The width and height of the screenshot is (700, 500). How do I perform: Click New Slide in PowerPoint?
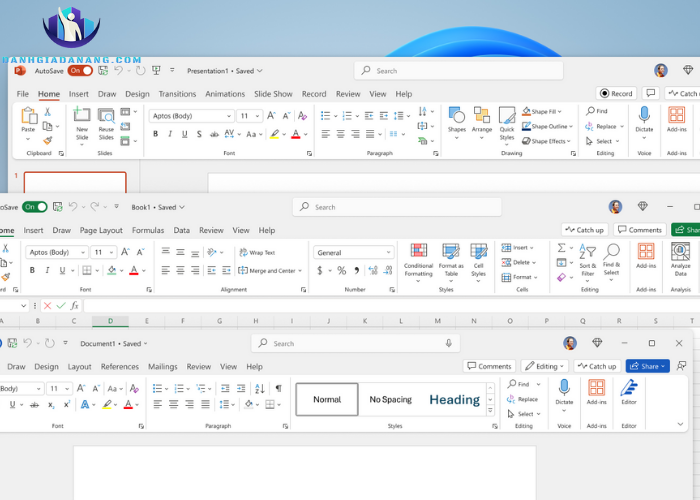click(82, 125)
